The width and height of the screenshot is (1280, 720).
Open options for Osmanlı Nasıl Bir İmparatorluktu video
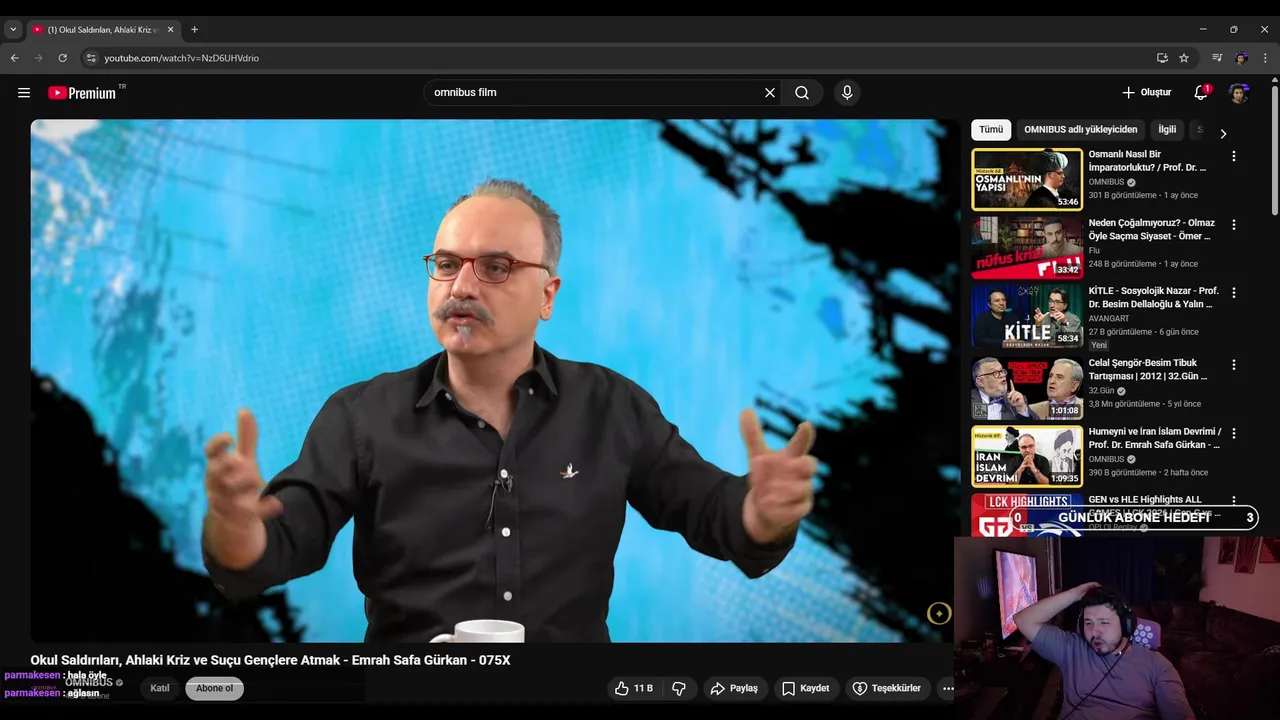pos(1234,156)
